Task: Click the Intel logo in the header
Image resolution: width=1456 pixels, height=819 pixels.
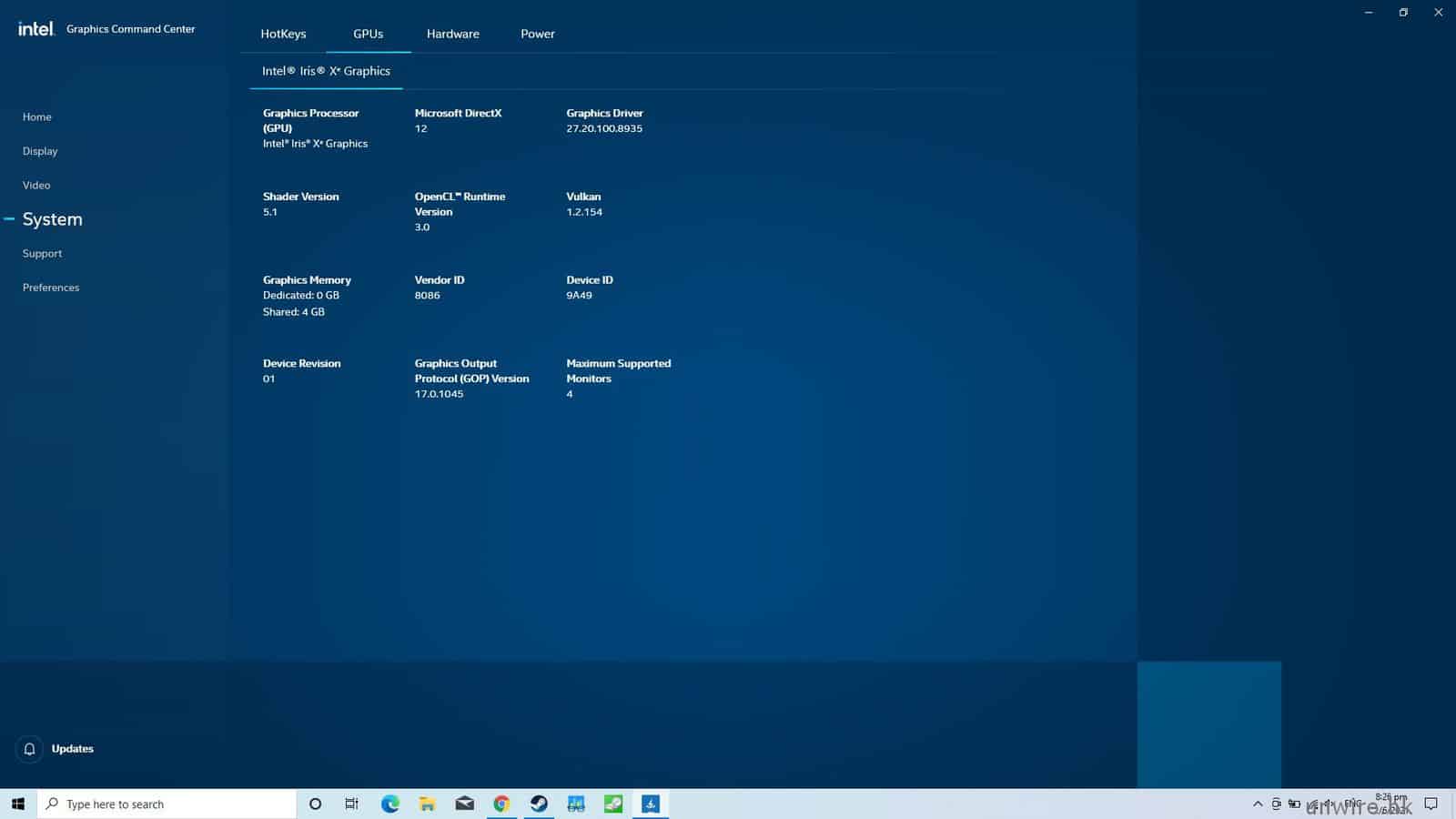Action: (x=35, y=29)
